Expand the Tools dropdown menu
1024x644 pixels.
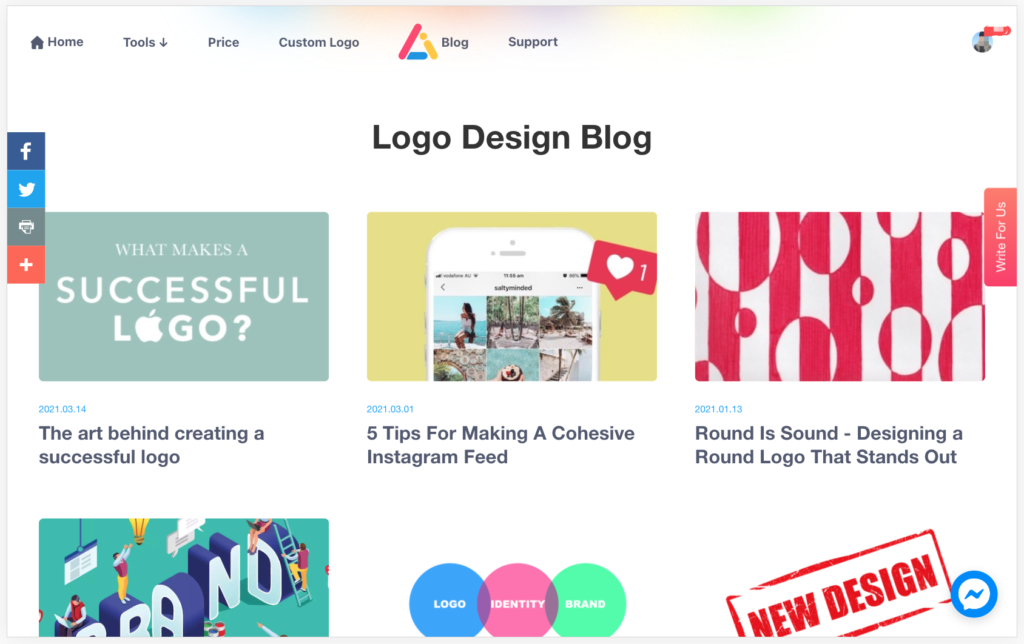pos(146,42)
